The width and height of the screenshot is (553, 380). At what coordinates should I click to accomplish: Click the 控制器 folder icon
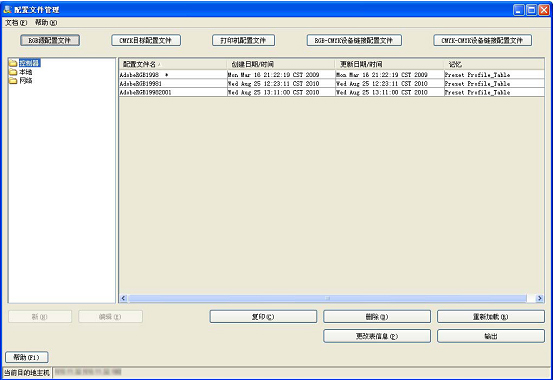(x=13, y=63)
